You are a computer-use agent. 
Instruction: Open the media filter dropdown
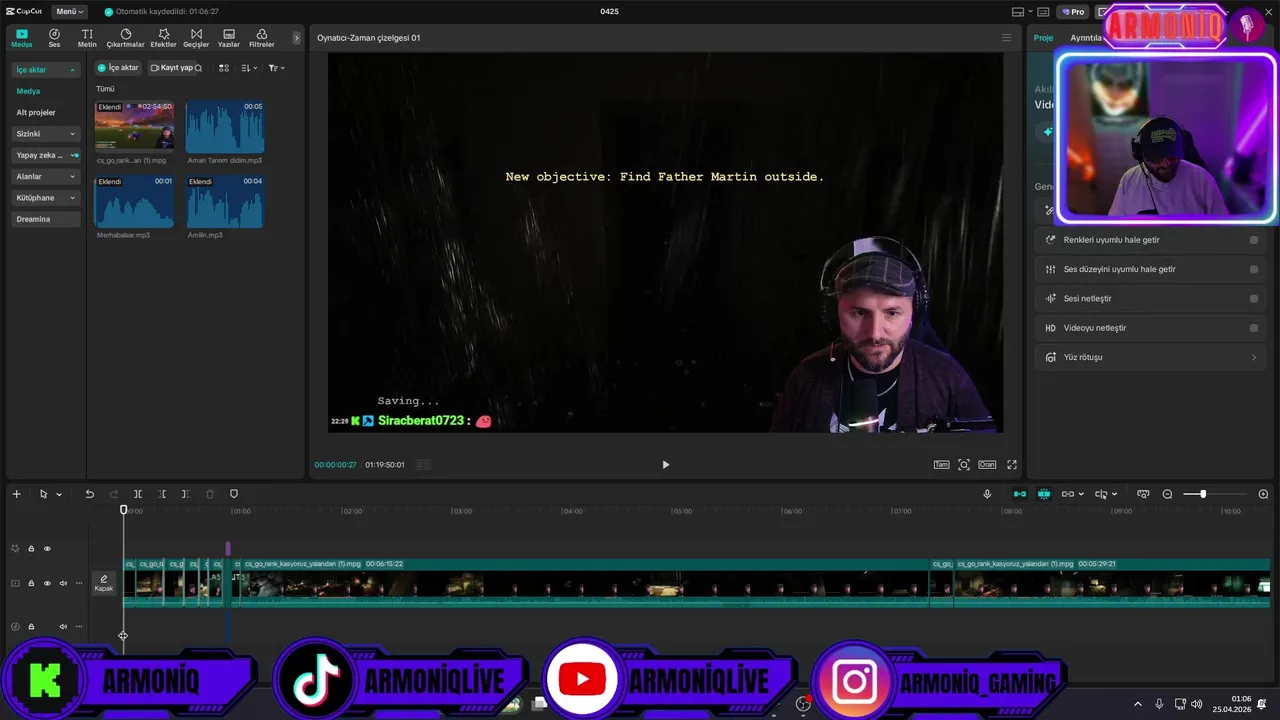(x=276, y=68)
